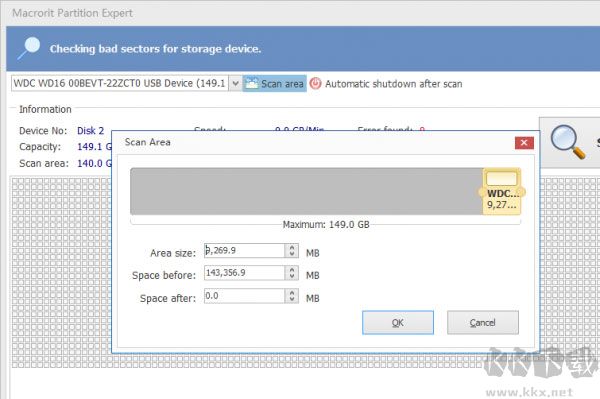Click OK in Scan Area dialog

[398, 322]
